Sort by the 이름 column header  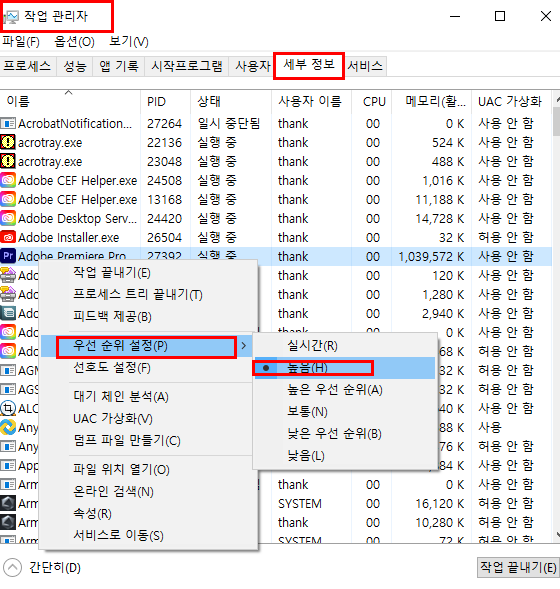point(70,101)
